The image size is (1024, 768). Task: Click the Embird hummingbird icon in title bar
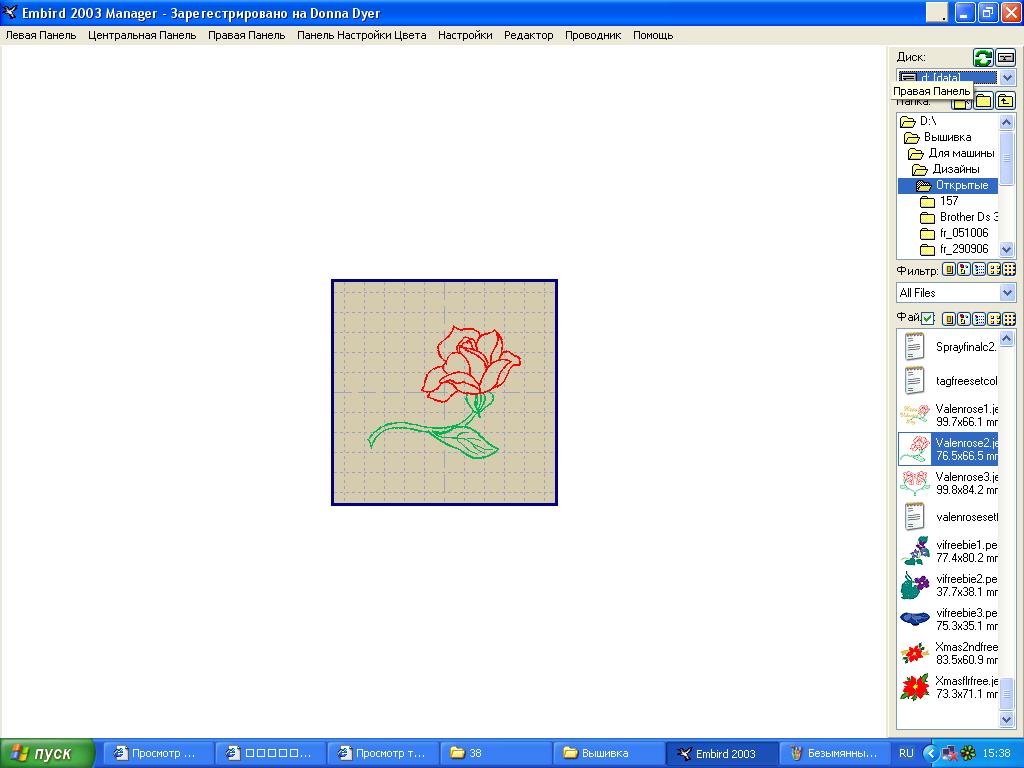[x=10, y=12]
